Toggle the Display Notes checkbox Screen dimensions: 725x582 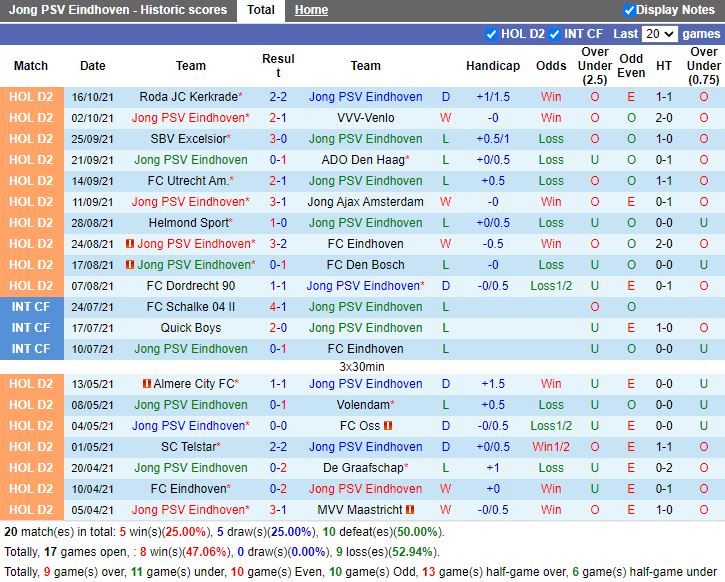coord(629,10)
